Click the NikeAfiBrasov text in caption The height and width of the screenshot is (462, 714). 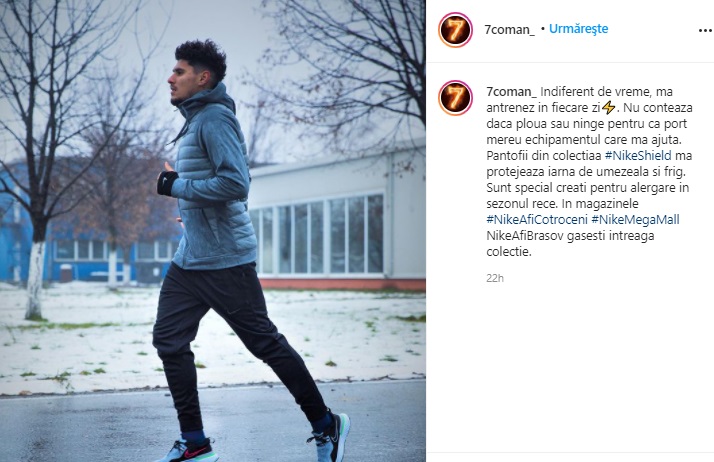click(525, 236)
